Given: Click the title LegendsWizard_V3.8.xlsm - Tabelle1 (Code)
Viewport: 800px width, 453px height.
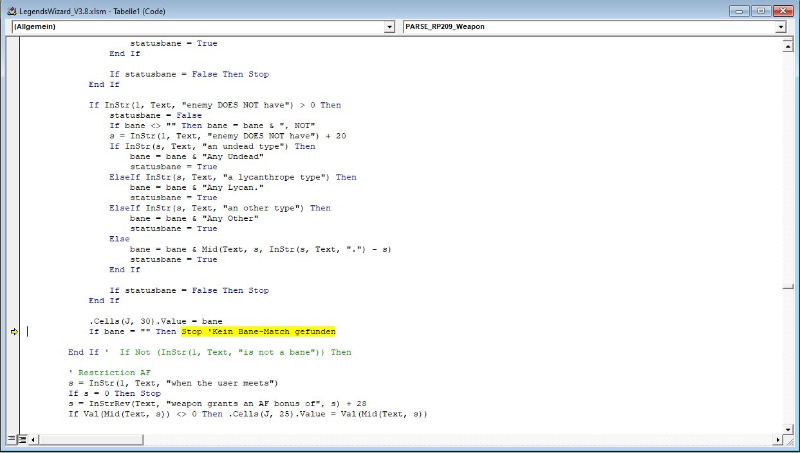Looking at the screenshot, I should click(92, 11).
